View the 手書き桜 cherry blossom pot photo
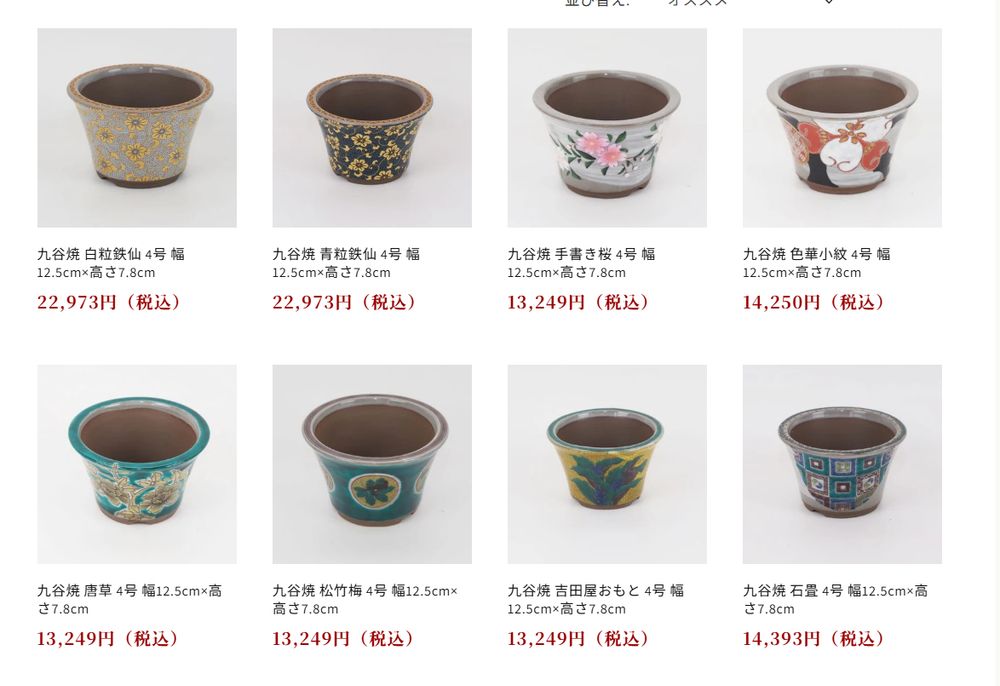The width and height of the screenshot is (1000, 686). (607, 128)
